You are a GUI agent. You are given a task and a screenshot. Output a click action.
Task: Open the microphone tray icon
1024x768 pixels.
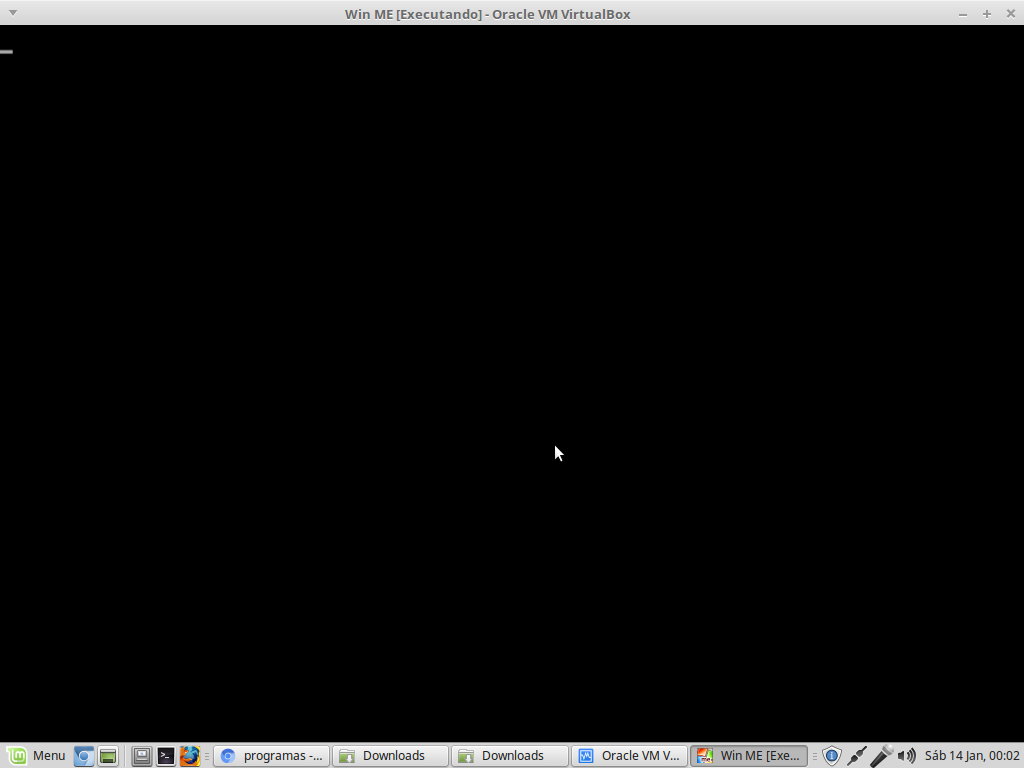coord(882,756)
